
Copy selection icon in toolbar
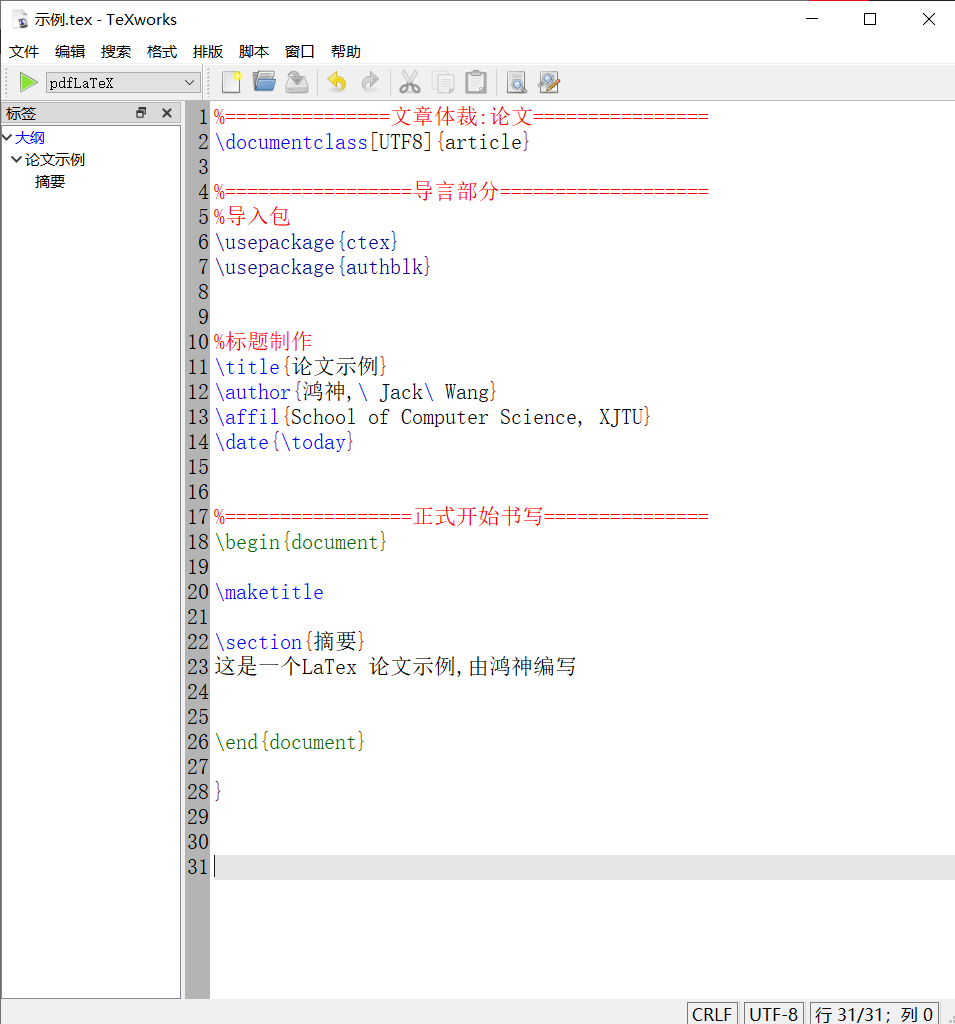pos(443,82)
